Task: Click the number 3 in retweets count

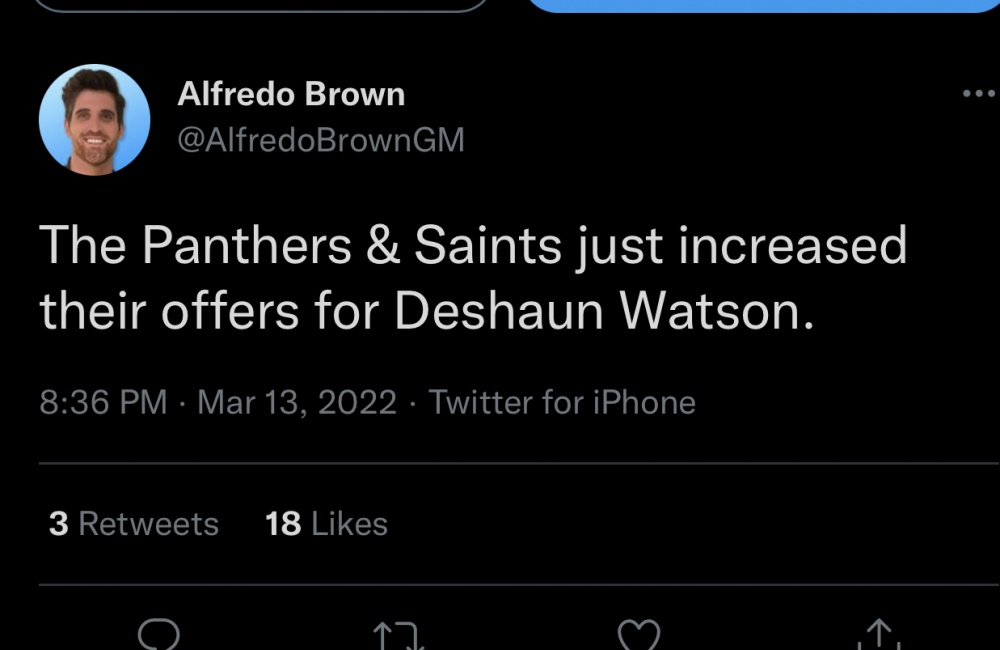Action: tap(58, 524)
